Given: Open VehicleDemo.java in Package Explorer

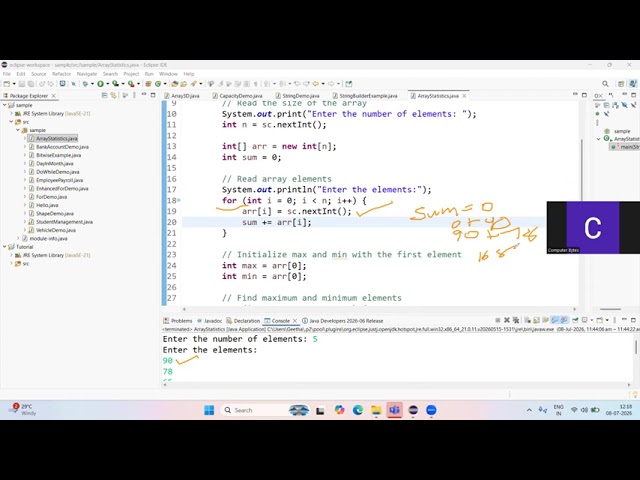Looking at the screenshot, I should [x=56, y=230].
